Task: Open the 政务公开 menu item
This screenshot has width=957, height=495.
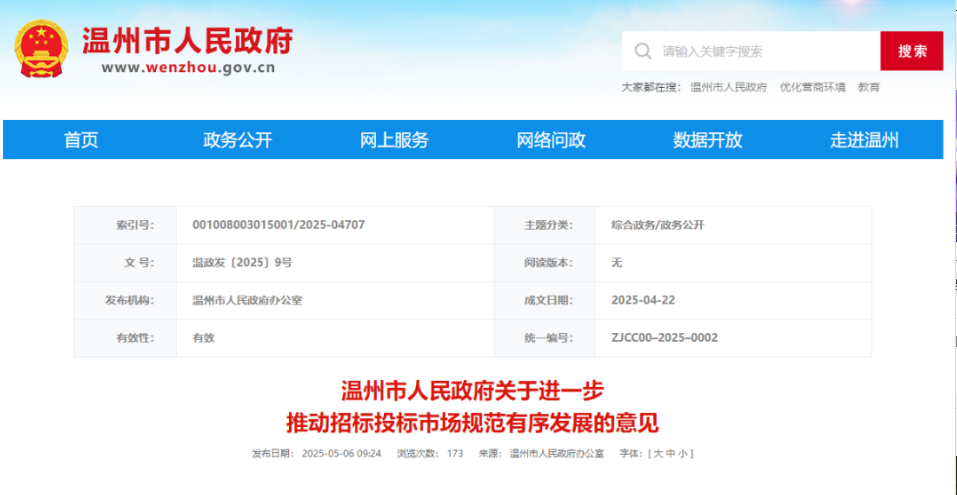Action: click(237, 140)
